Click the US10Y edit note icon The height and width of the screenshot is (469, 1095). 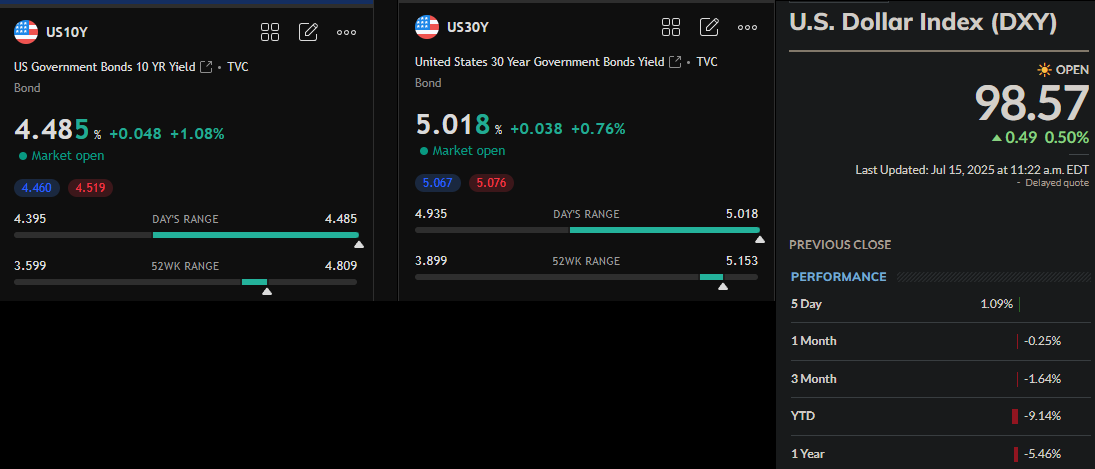coord(308,32)
